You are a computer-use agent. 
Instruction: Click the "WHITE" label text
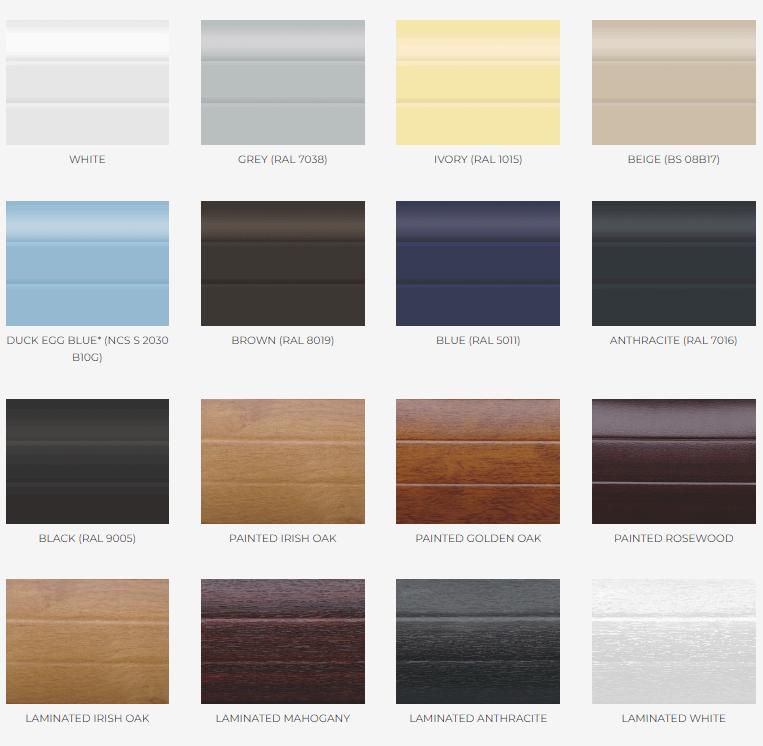pyautogui.click(x=88, y=159)
